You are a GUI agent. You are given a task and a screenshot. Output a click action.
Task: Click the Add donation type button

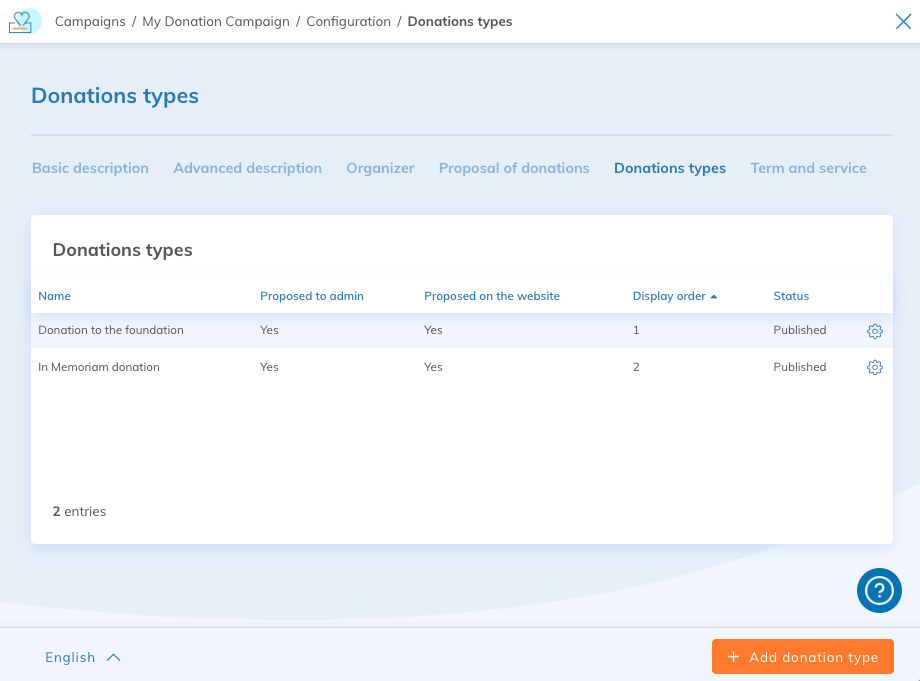[802, 657]
